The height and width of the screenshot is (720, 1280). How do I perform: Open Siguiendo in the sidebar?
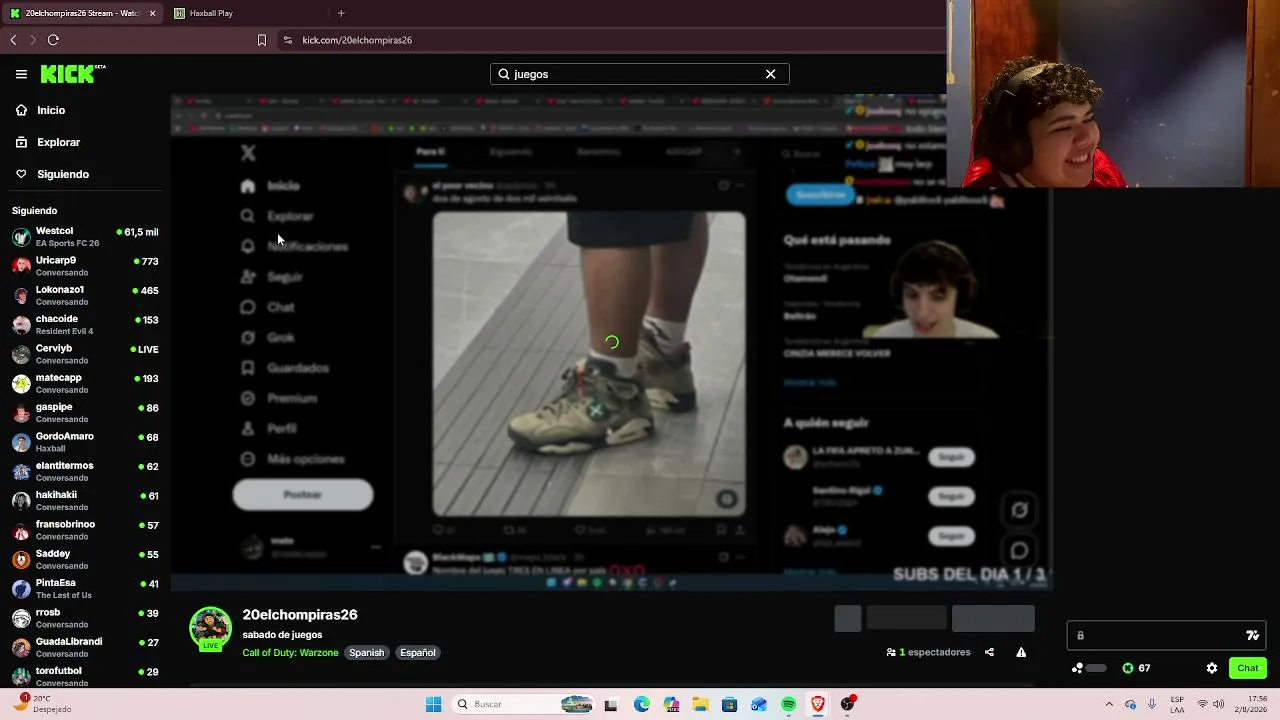63,174
